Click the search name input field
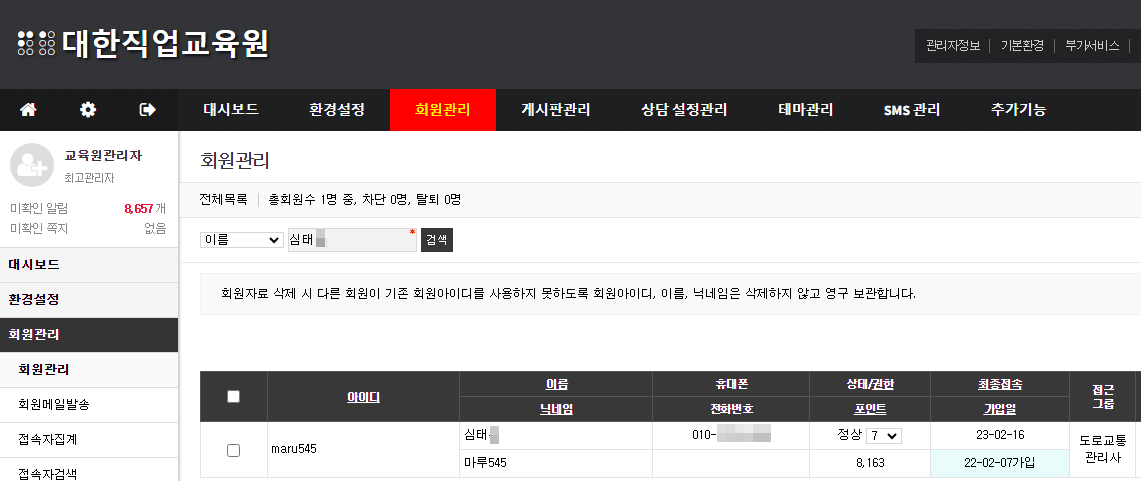This screenshot has width=1141, height=481. pyautogui.click(x=350, y=240)
